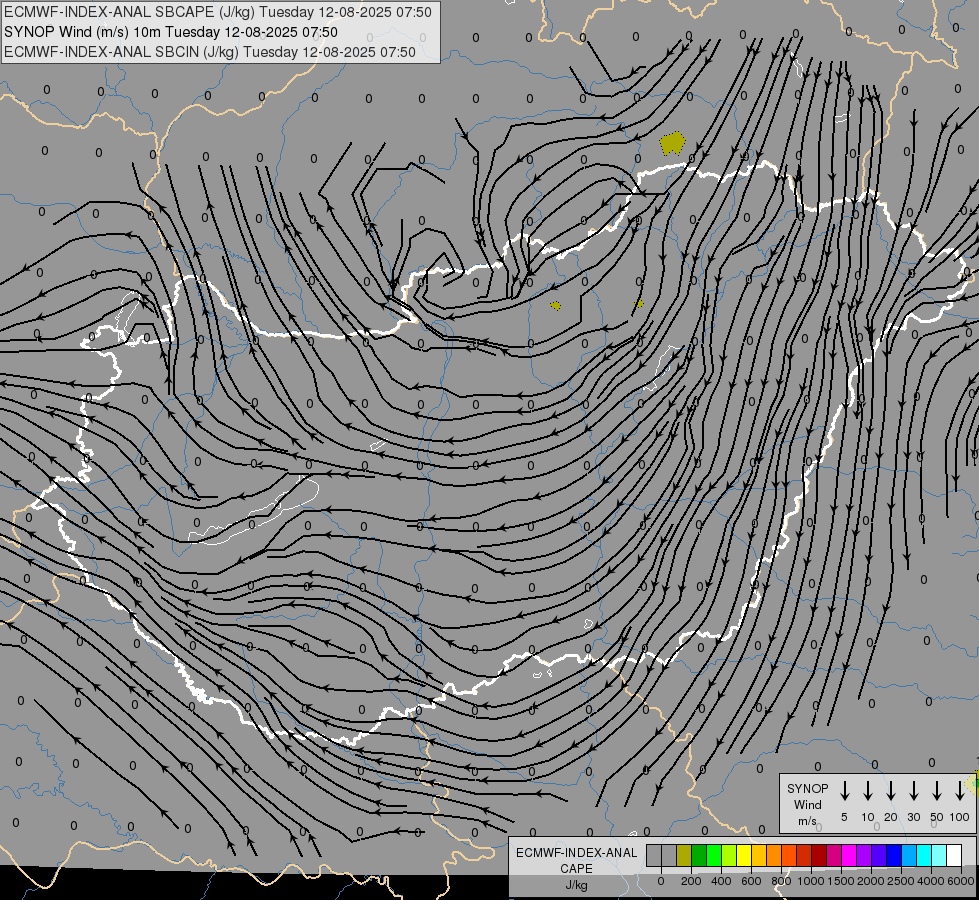The image size is (979, 900).
Task: Click the 2000 value on CAPE scale
Action: [871, 881]
